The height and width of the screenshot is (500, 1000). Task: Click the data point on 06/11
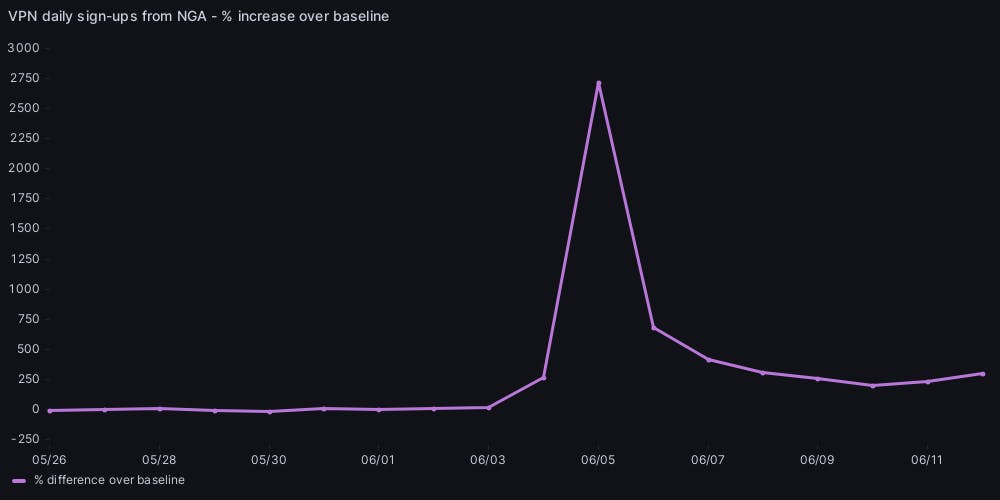(x=928, y=382)
